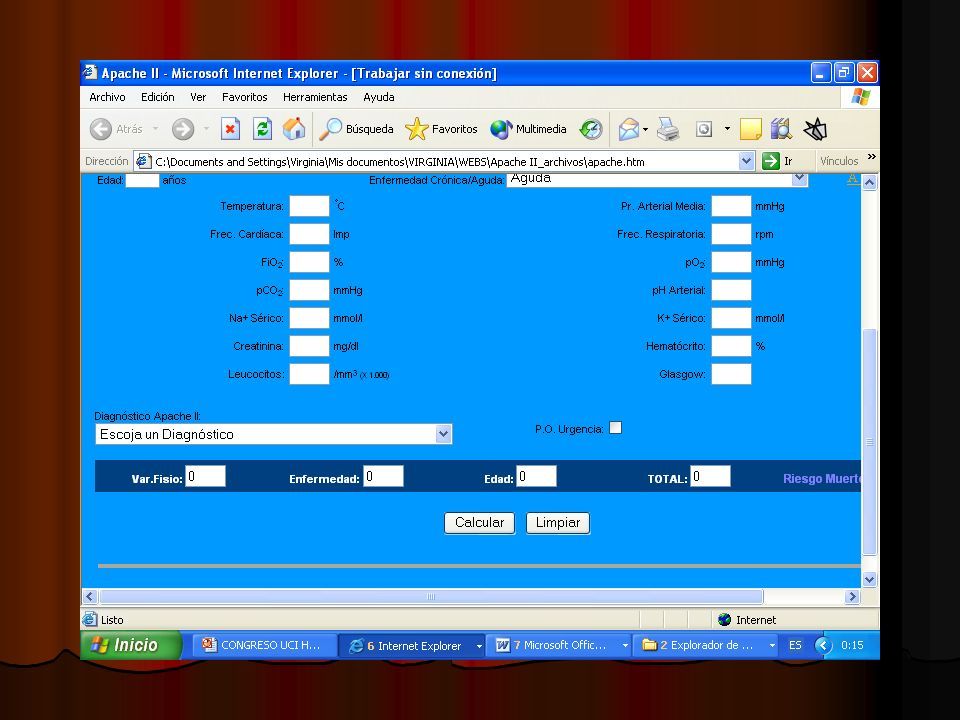Stop page loading with red X
960x720 pixels.
tap(230, 129)
